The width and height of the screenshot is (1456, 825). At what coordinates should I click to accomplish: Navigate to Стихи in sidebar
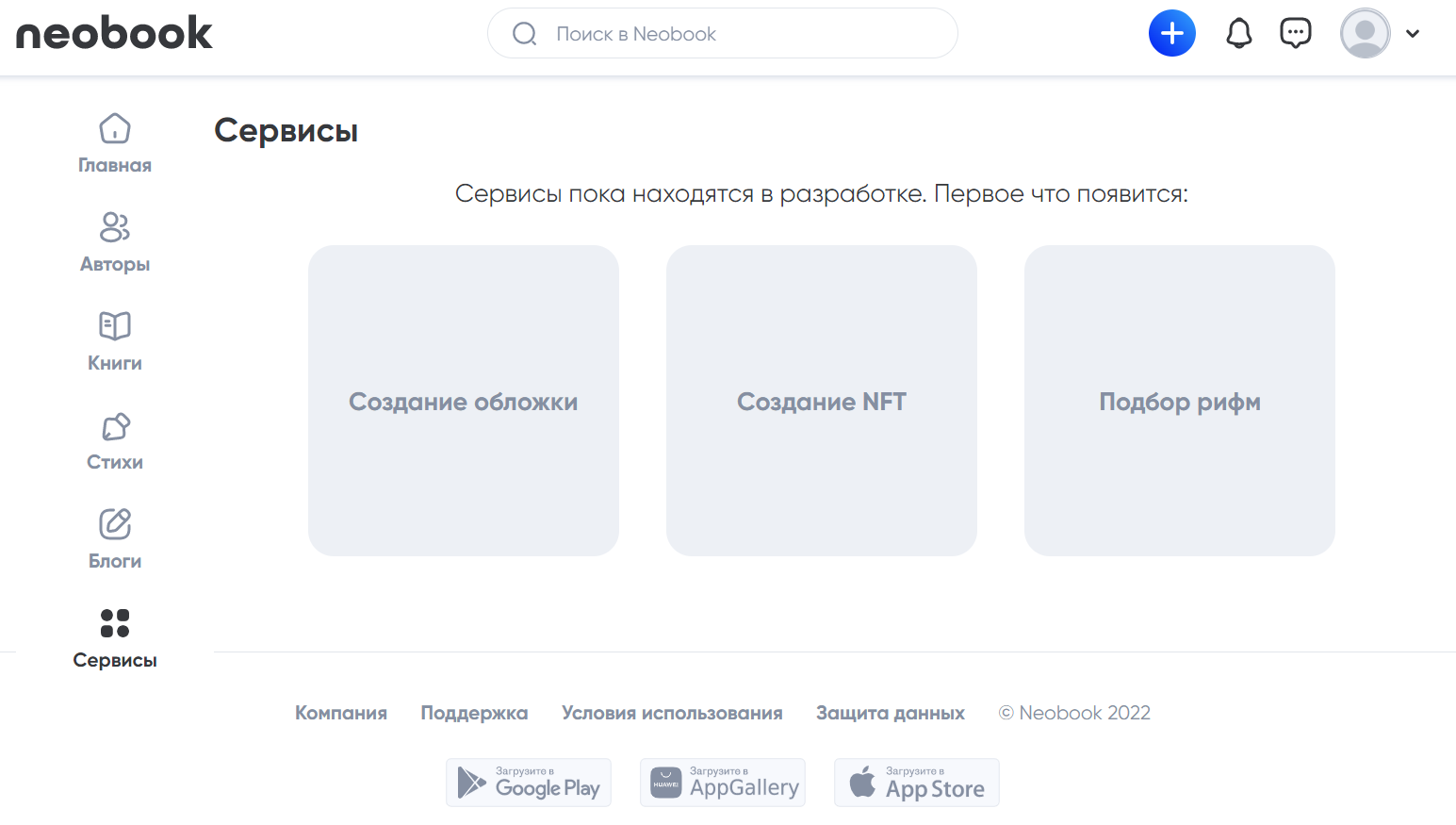click(x=115, y=440)
